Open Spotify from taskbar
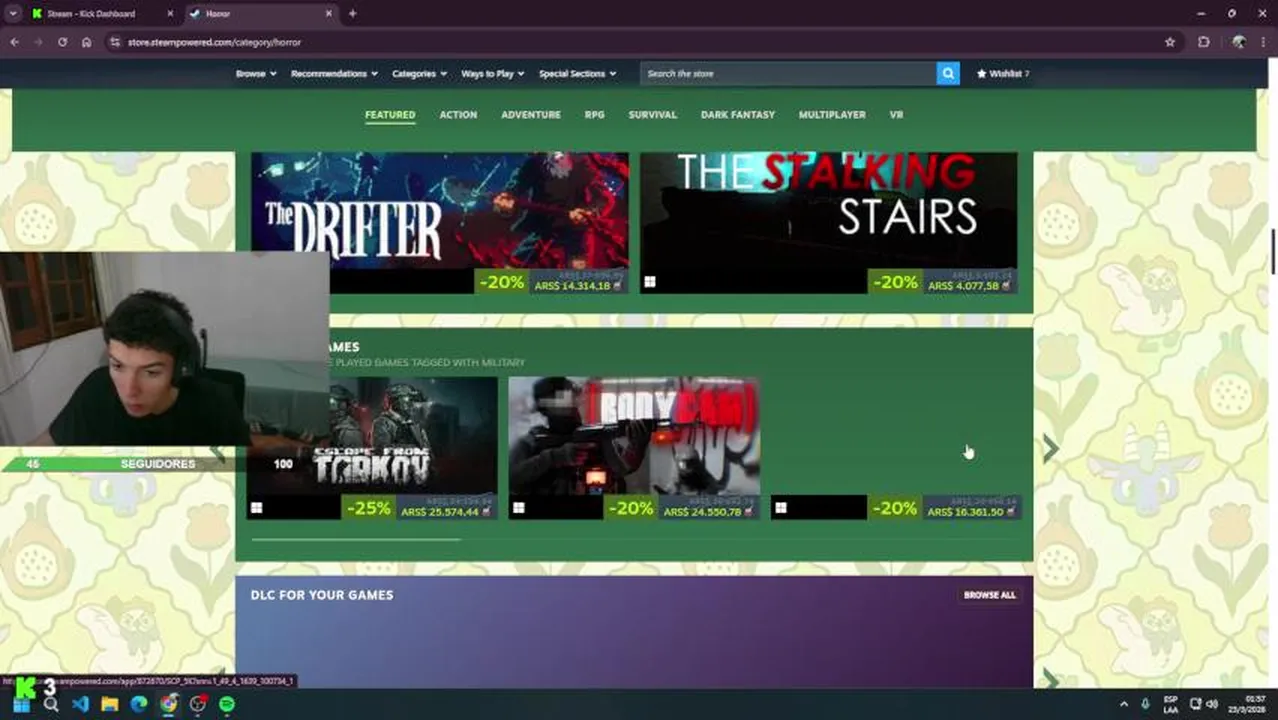 coord(227,704)
